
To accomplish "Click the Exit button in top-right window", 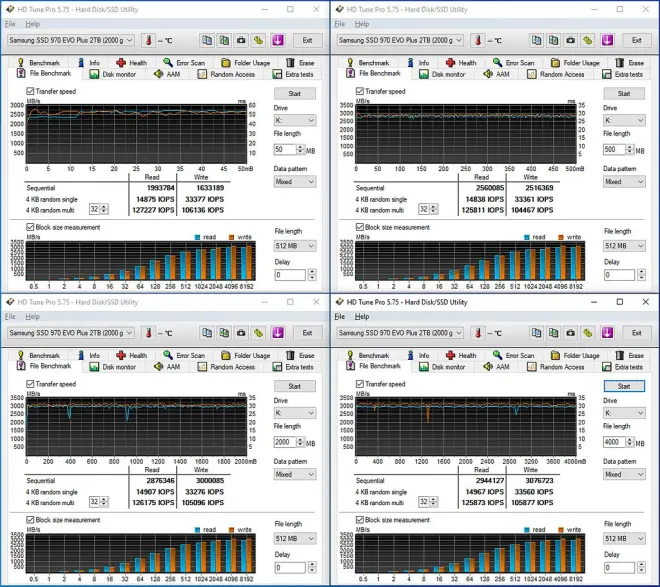I will (x=637, y=40).
